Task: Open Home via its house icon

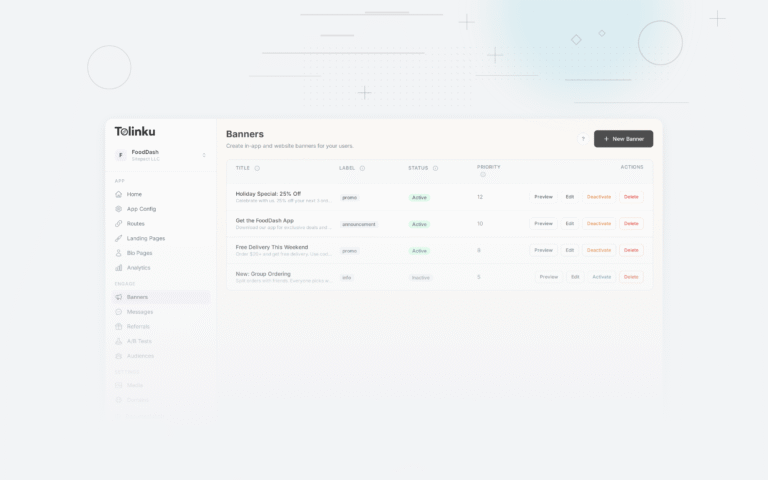Action: (119, 194)
